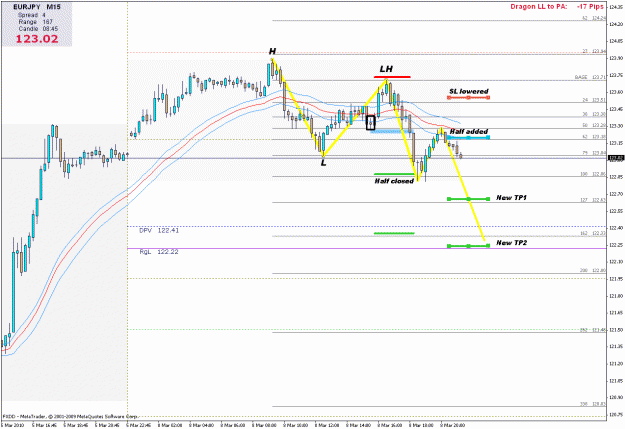Select the LH lower-high label
This screenshot has height=429, width=625.
(386, 69)
